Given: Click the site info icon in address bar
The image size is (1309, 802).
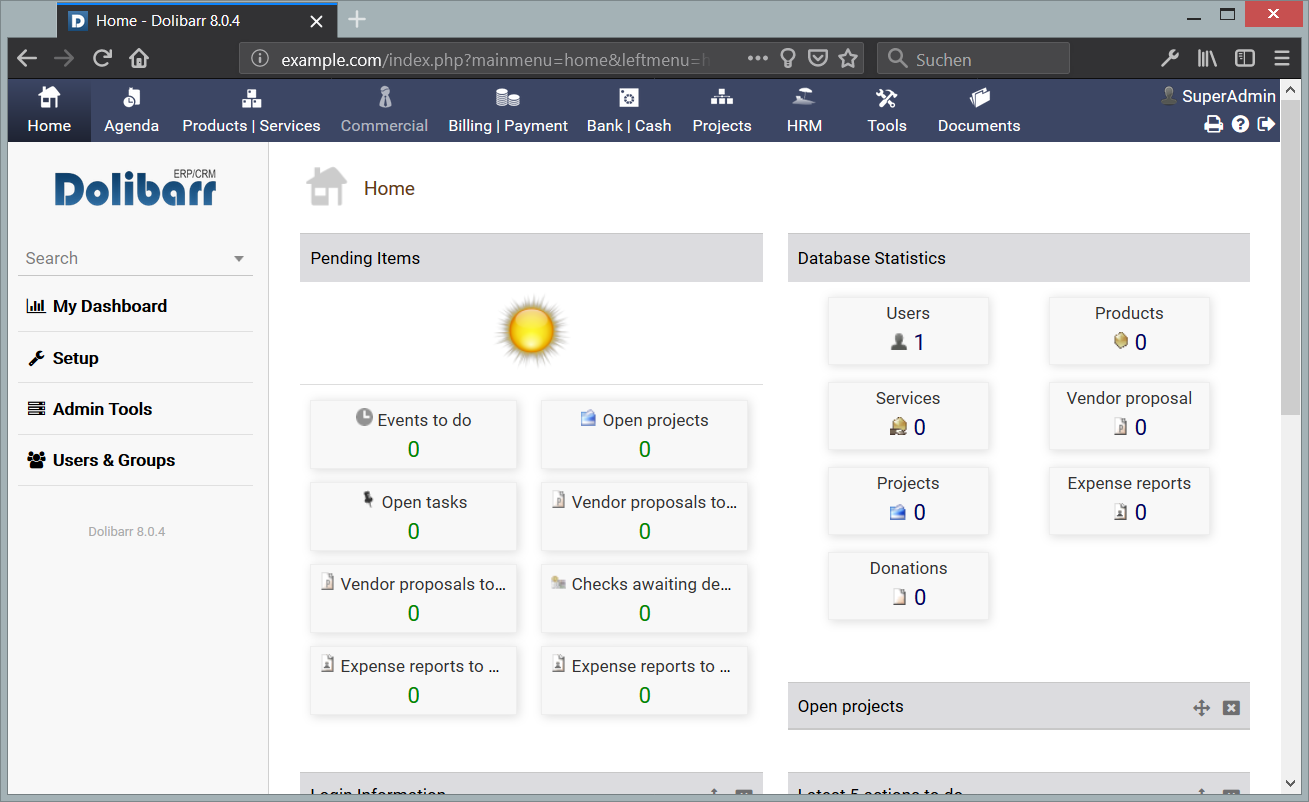Looking at the screenshot, I should tap(260, 59).
